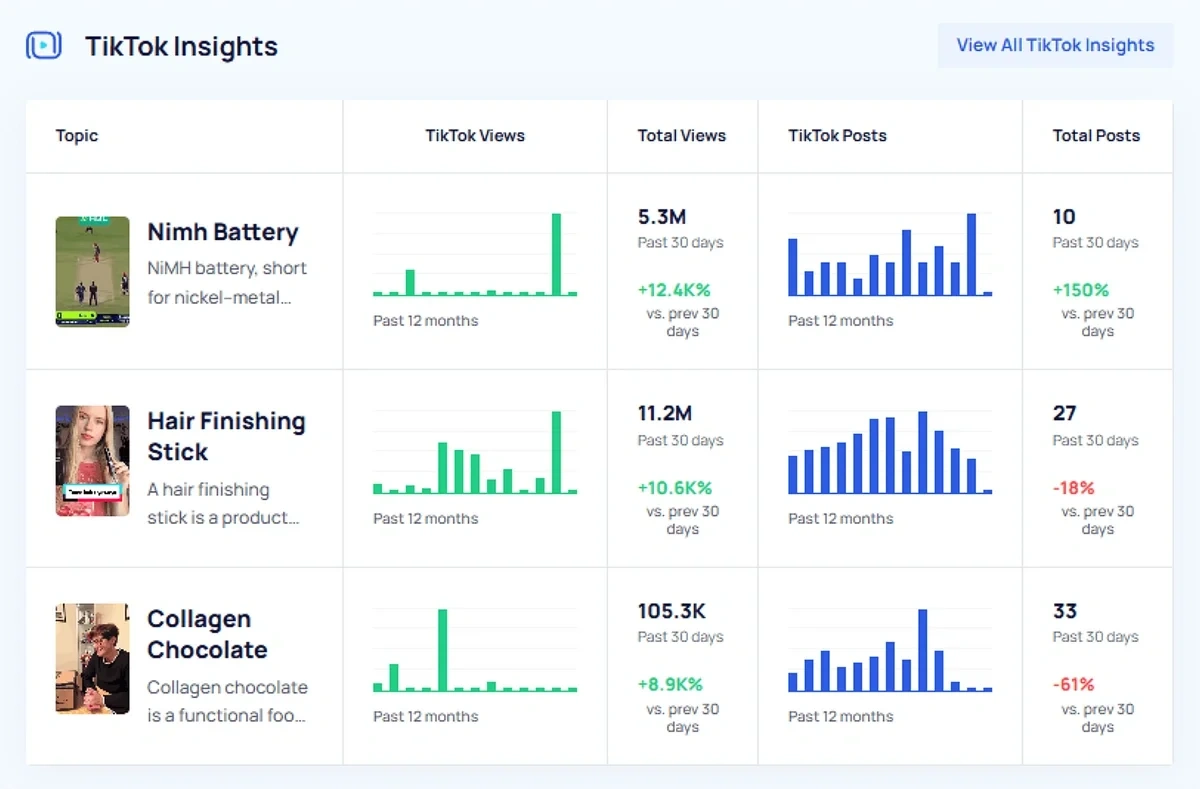Sort by the Total Views column header

(682, 135)
